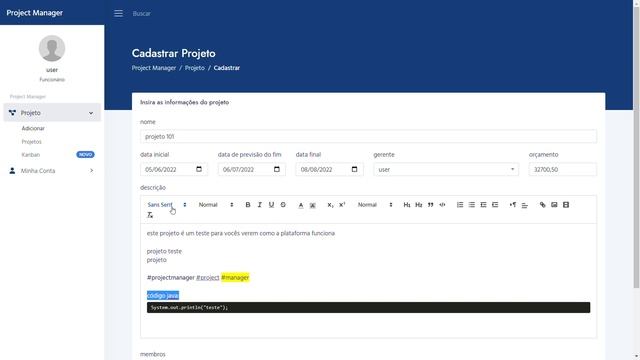Image resolution: width=640 pixels, height=360 pixels.
Task: Open the calendar picker for data inicial
Action: 199,169
